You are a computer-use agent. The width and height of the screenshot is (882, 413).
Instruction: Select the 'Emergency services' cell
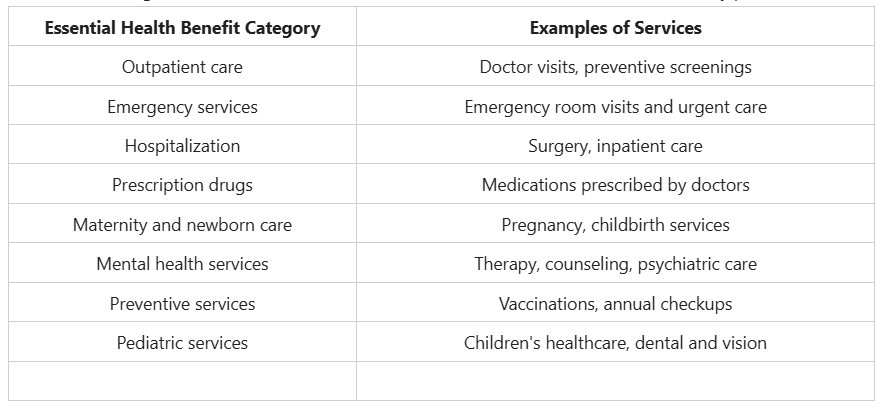click(182, 107)
